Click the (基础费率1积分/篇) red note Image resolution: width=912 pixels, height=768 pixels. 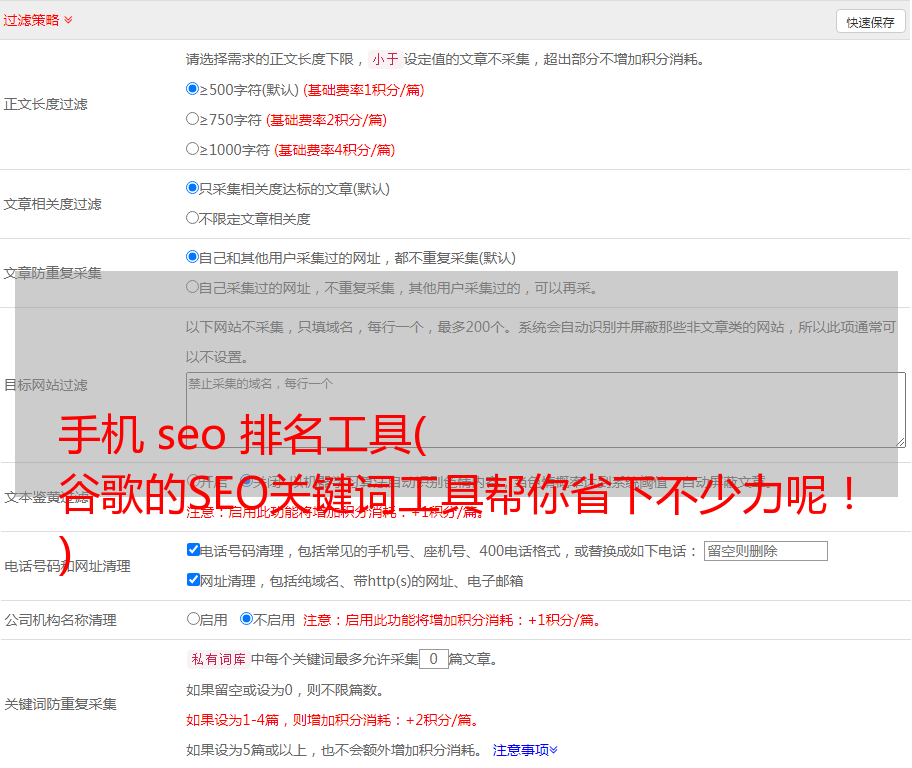point(364,90)
